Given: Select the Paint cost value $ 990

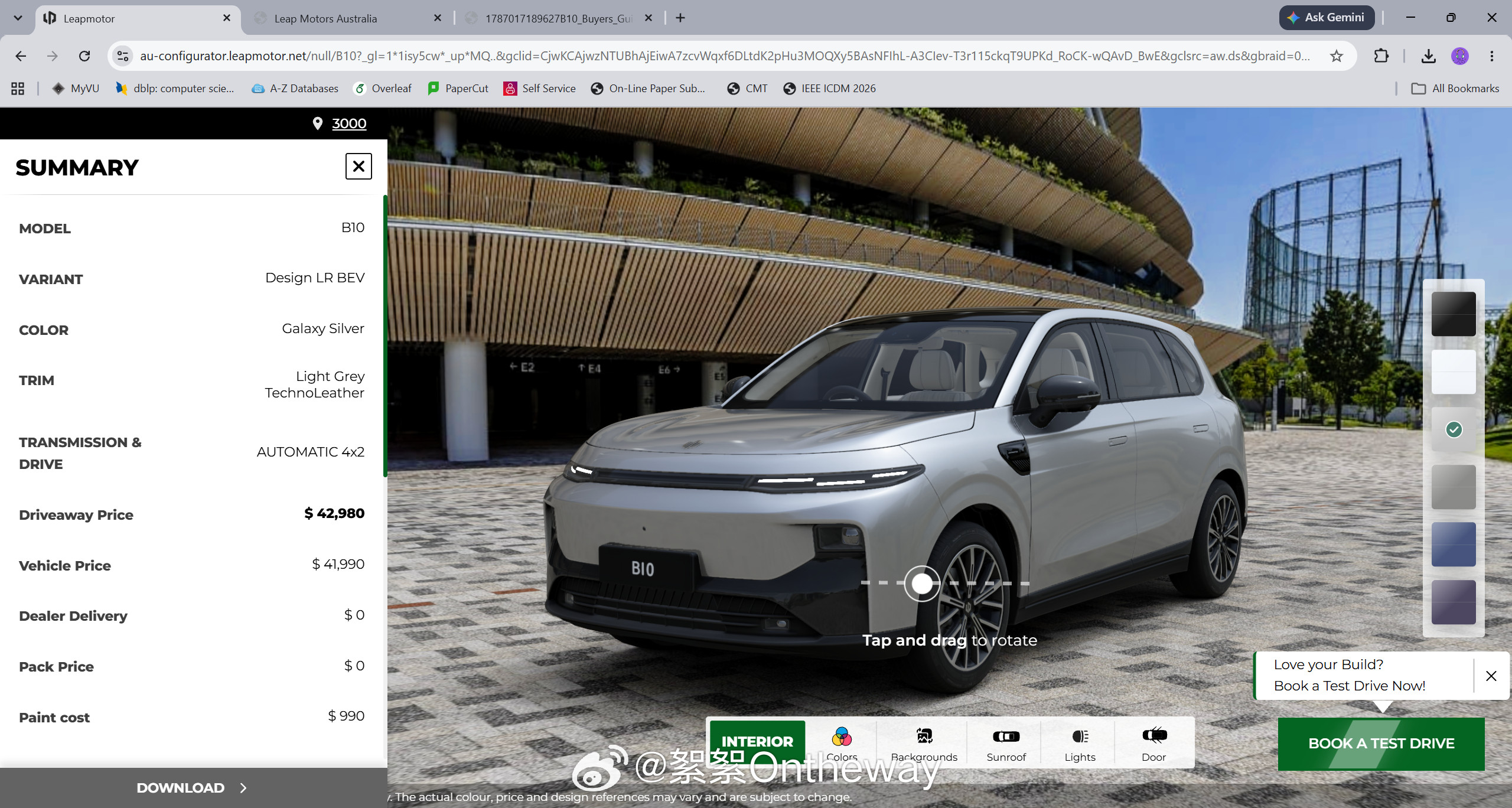Looking at the screenshot, I should pos(346,716).
